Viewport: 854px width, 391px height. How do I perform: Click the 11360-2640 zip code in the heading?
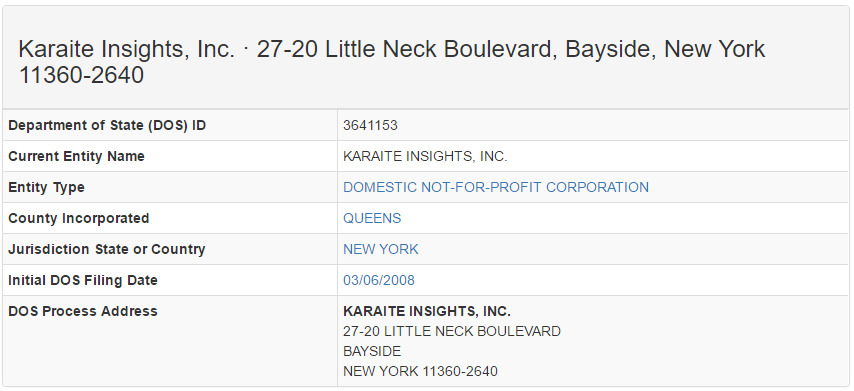pyautogui.click(x=81, y=75)
